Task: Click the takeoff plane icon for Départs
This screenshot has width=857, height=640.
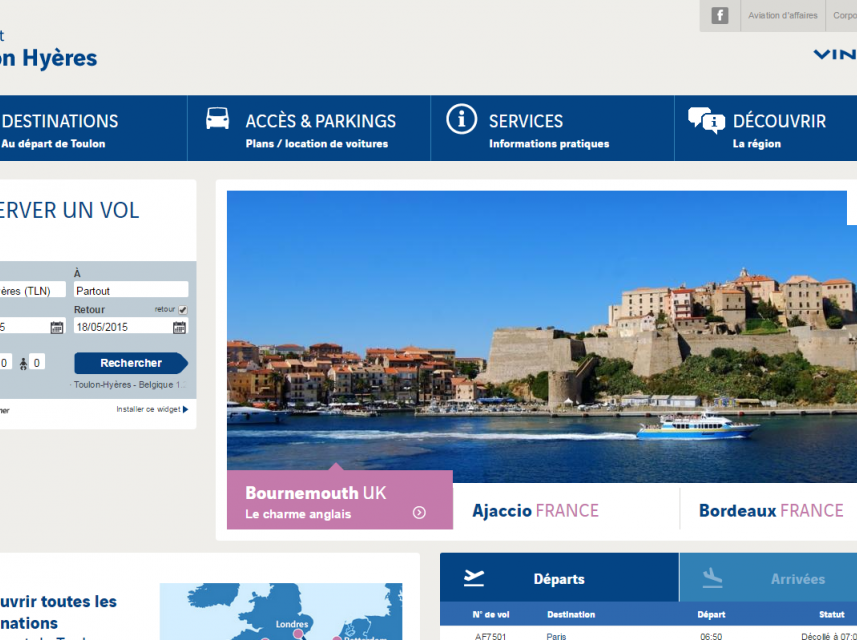Action: (474, 578)
